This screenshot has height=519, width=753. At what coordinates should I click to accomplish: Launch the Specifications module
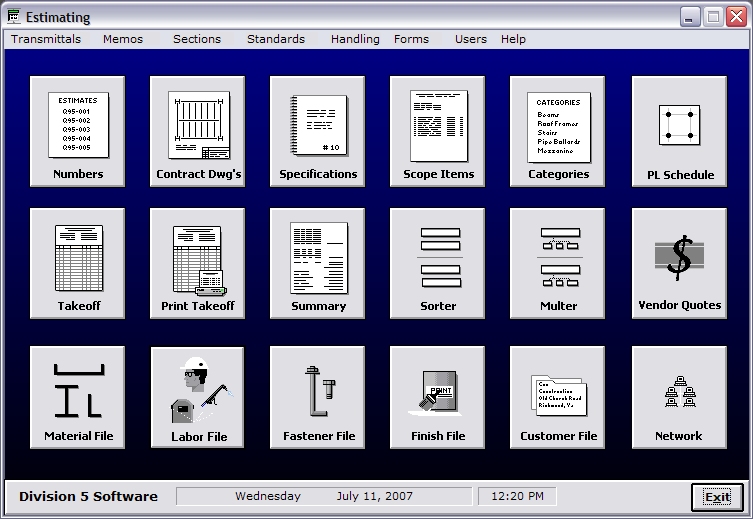coord(318,131)
